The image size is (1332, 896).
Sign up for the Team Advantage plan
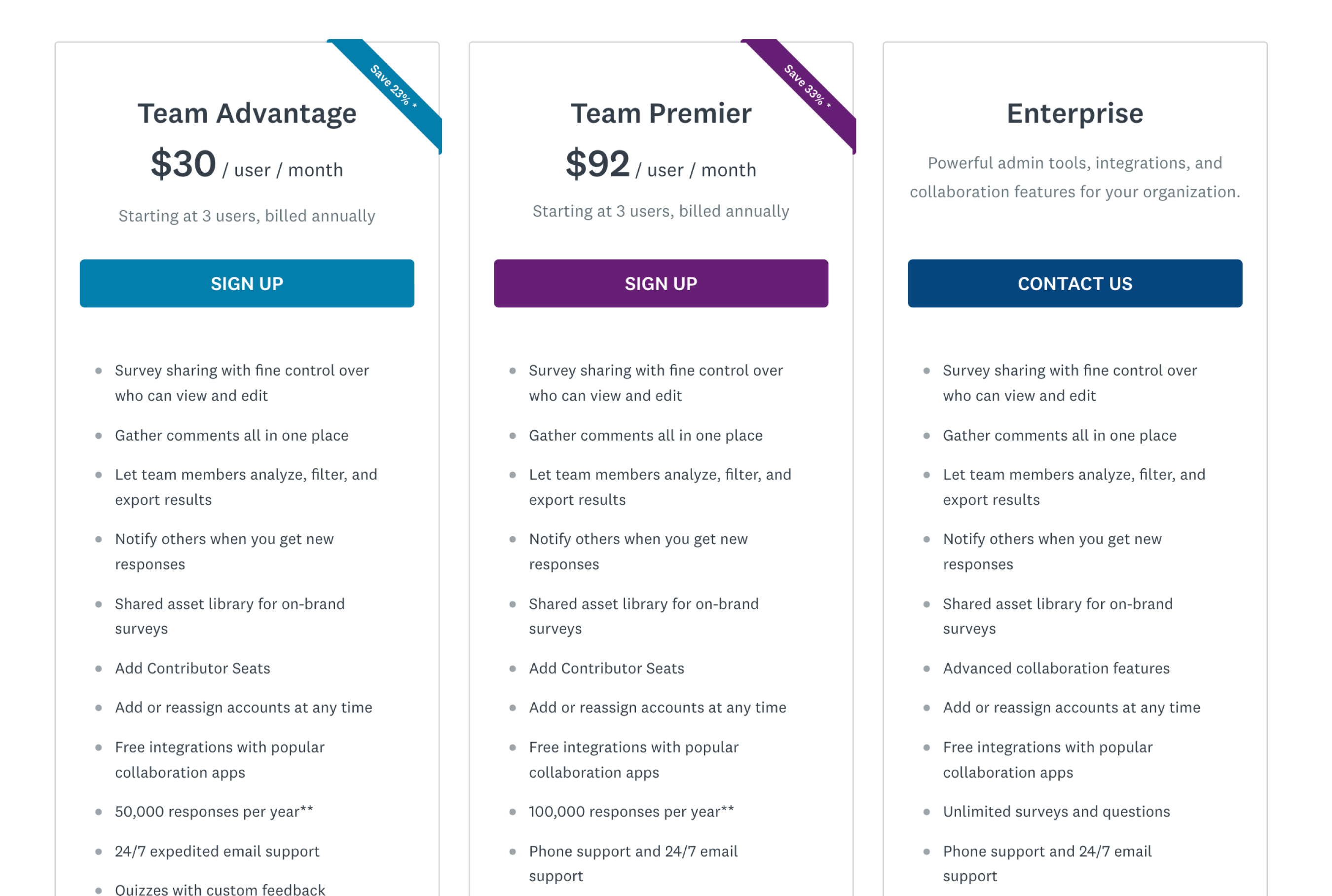[x=247, y=283]
